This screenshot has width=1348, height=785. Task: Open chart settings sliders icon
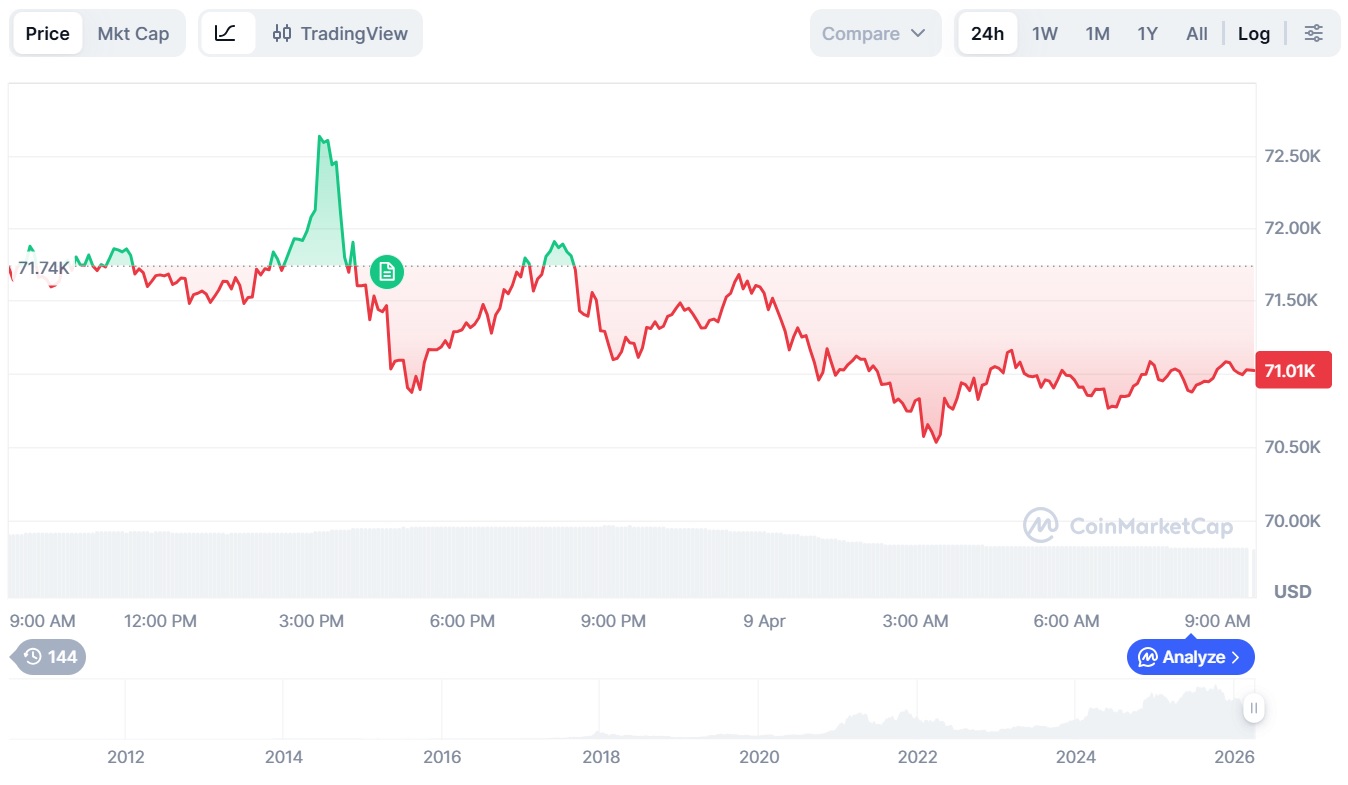coord(1314,33)
